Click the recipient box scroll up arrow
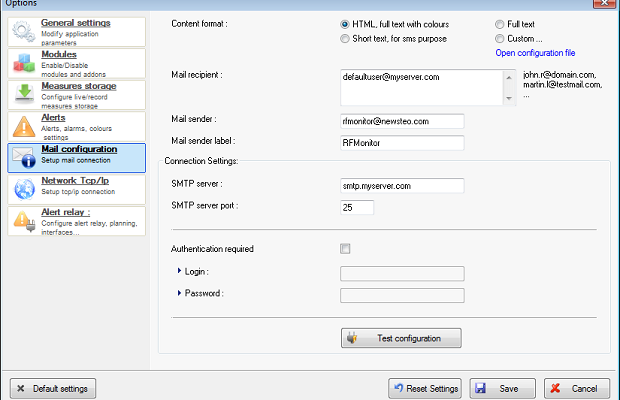620x400 pixels. coord(509,77)
